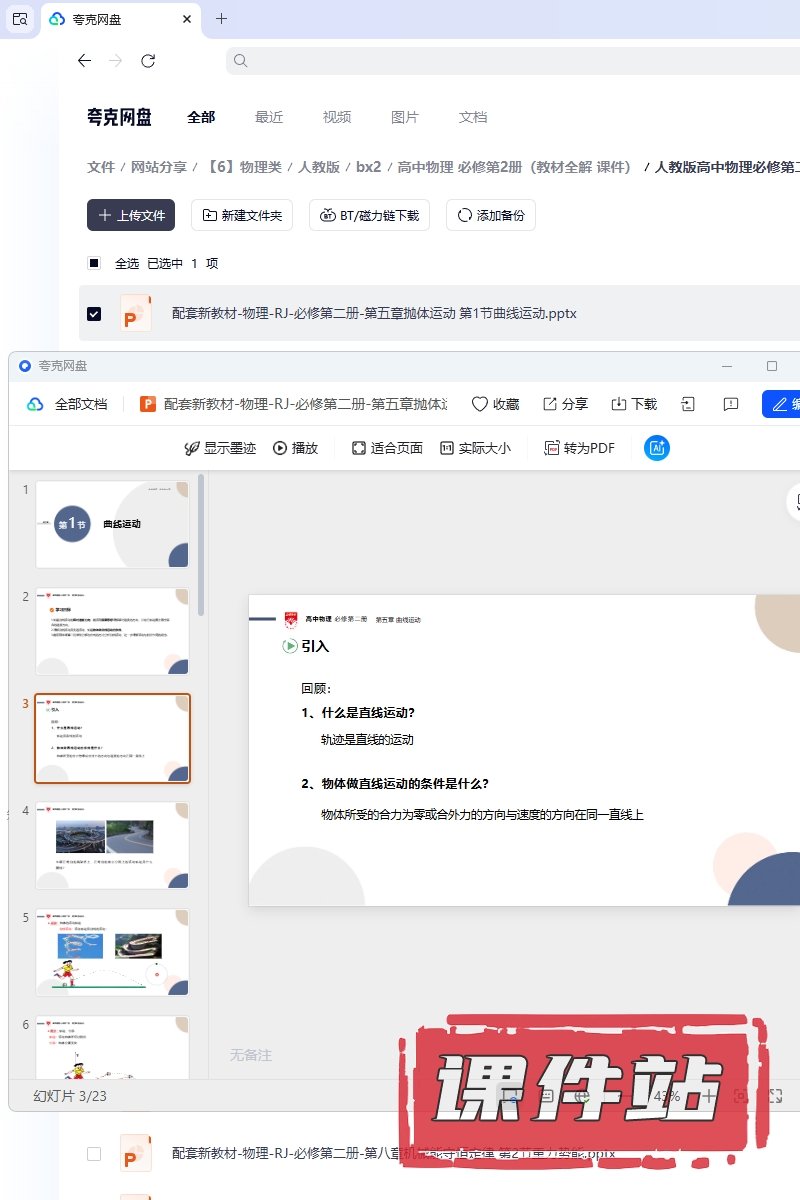Viewport: 800px width, 1200px height.
Task: Check the 第八章 pptx file checkbox
Action: [94, 1153]
